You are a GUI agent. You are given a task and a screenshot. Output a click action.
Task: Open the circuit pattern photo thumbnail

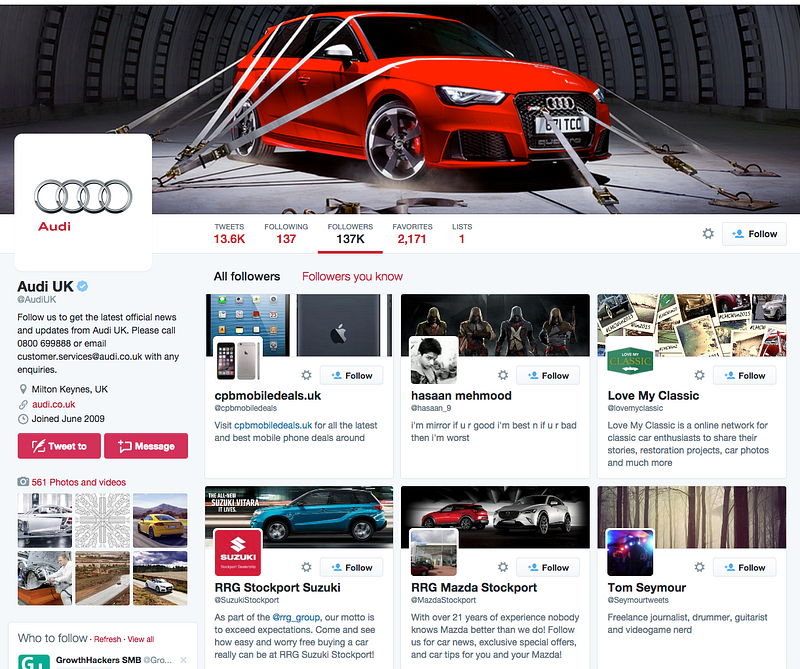point(103,521)
